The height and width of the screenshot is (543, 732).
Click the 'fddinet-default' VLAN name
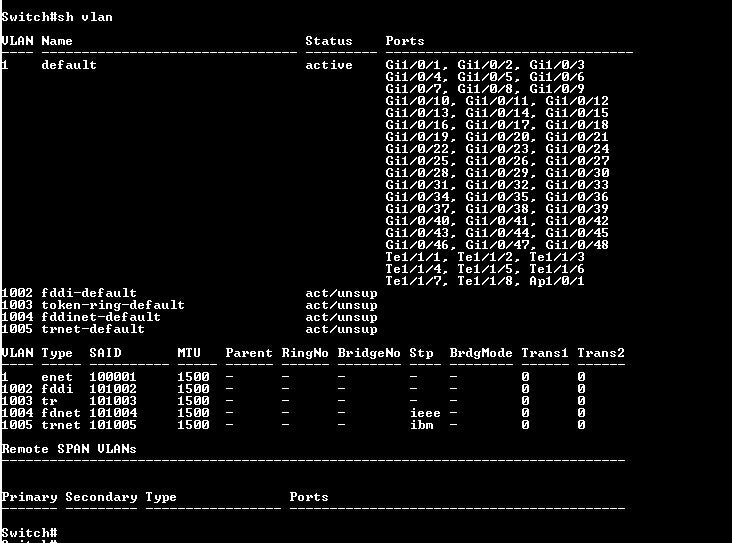pos(101,317)
